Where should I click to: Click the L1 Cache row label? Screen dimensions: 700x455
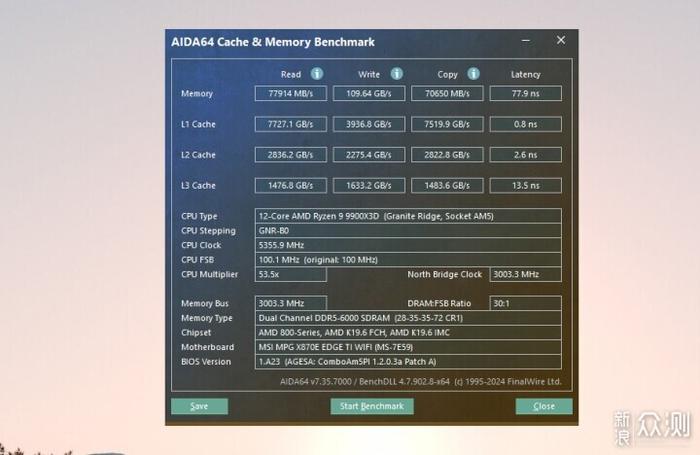(198, 124)
